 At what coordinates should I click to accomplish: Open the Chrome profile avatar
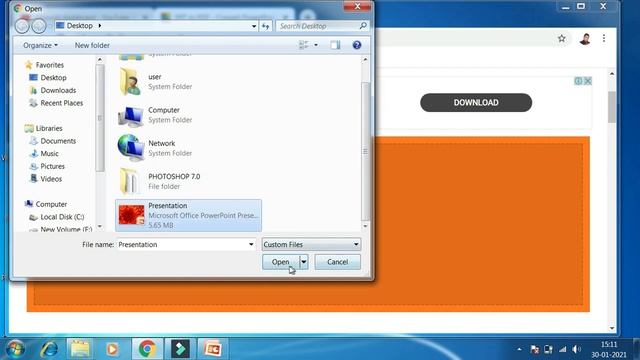[x=585, y=39]
